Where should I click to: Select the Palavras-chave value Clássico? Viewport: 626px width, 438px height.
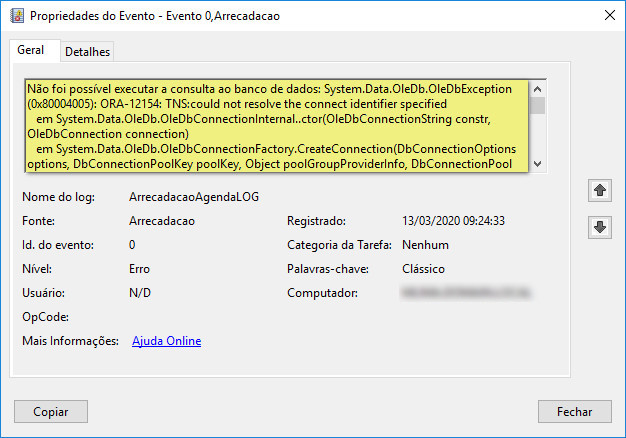click(423, 269)
